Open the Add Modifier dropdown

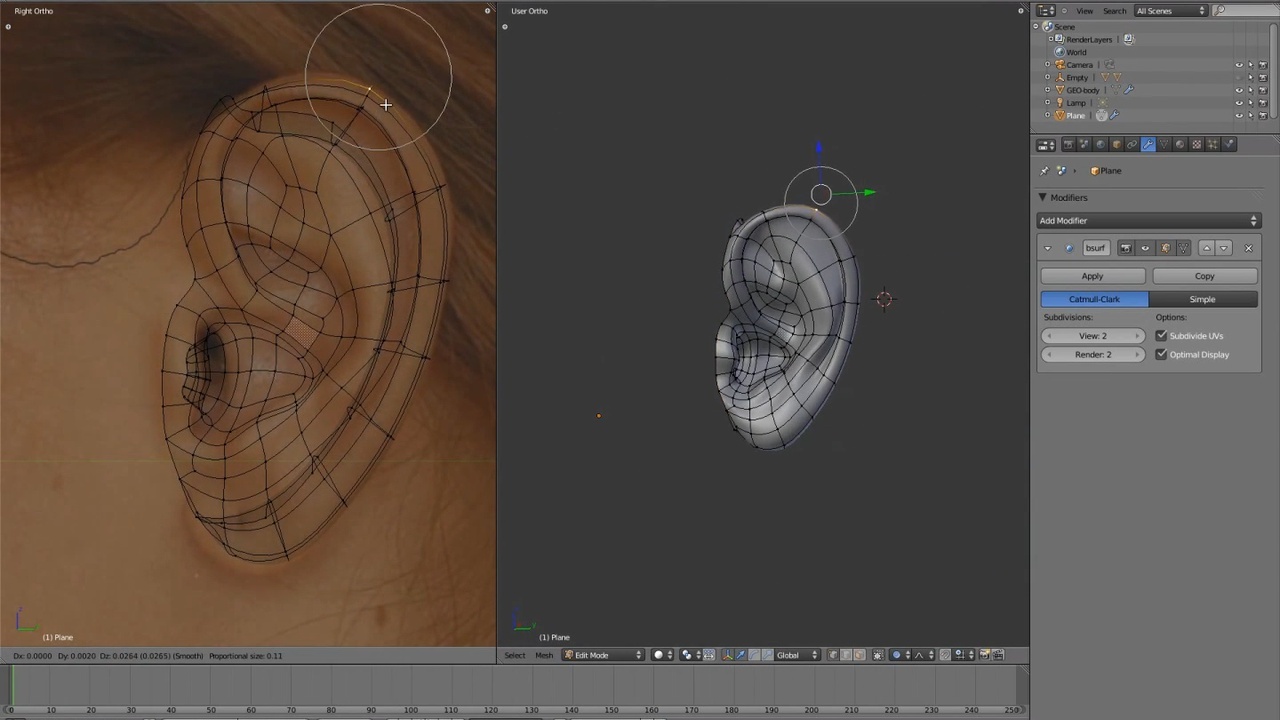point(1150,220)
